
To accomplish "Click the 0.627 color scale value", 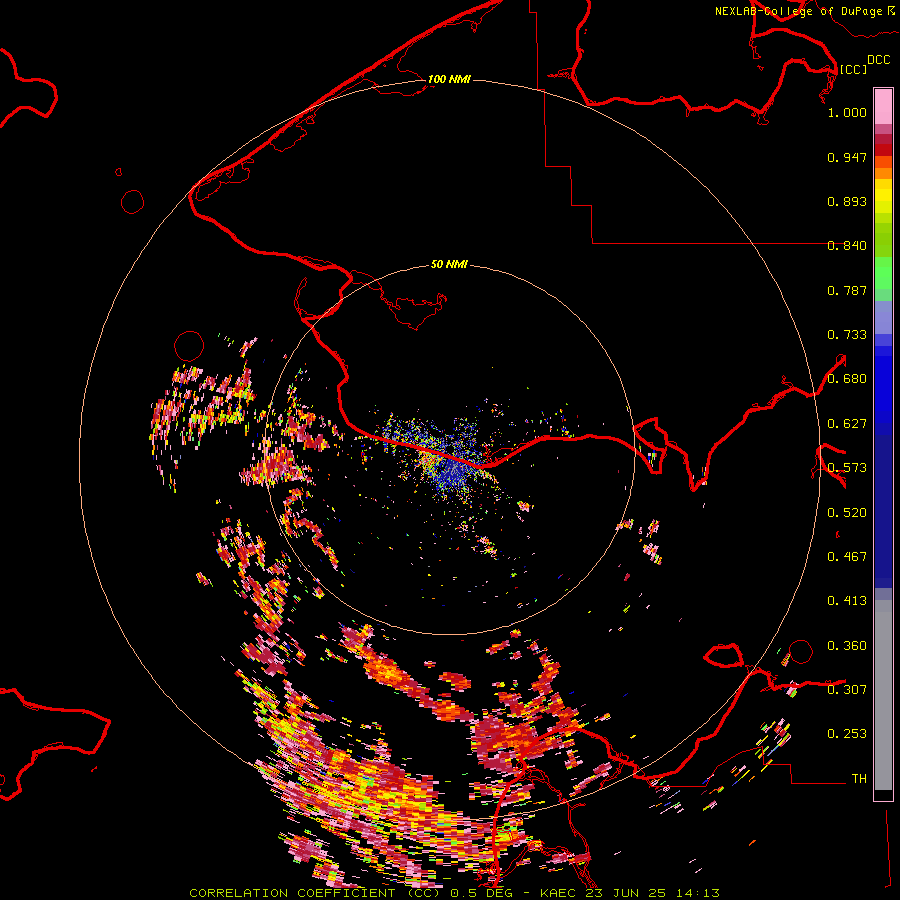I will (847, 424).
